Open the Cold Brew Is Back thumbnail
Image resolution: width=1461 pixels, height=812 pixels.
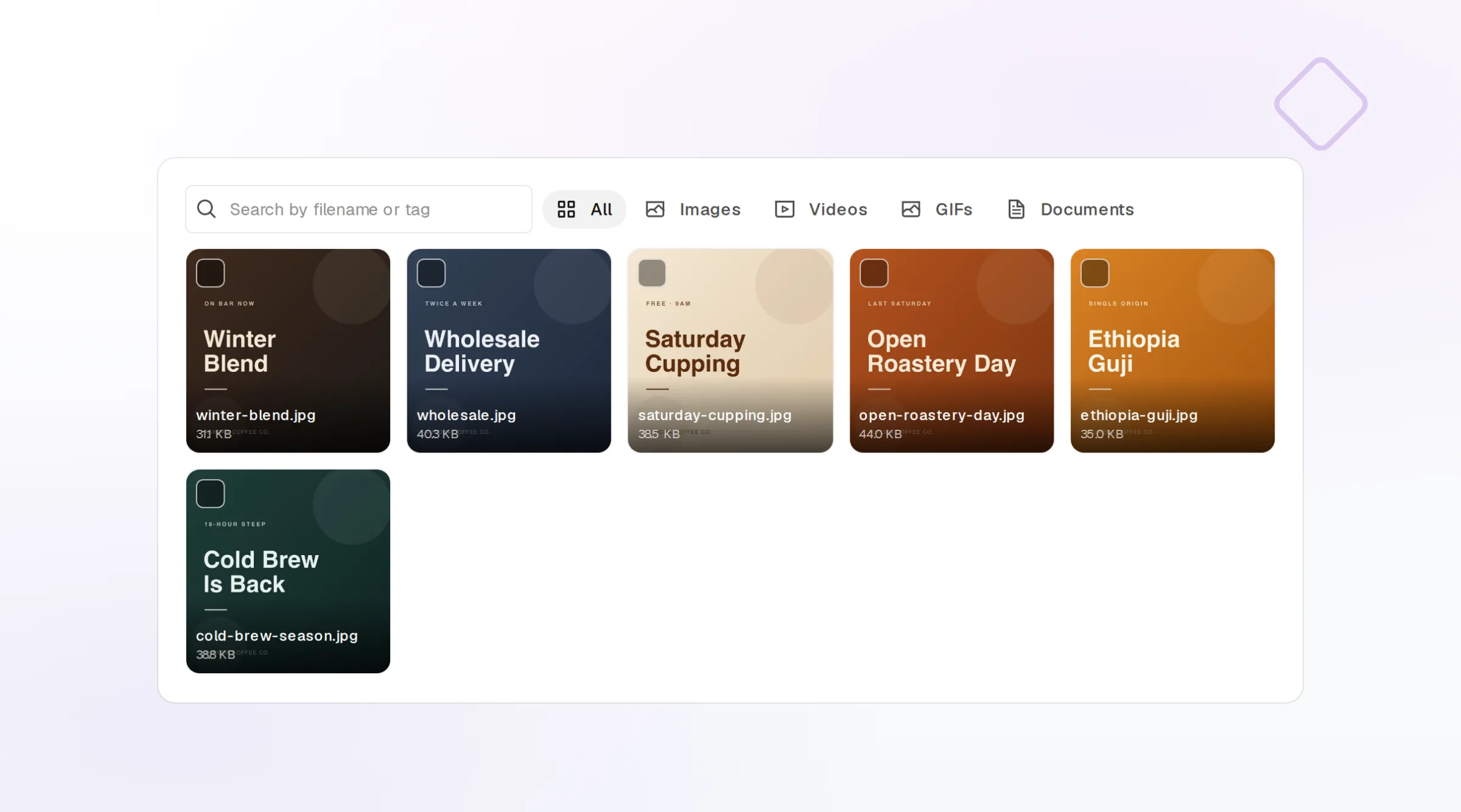click(x=288, y=571)
